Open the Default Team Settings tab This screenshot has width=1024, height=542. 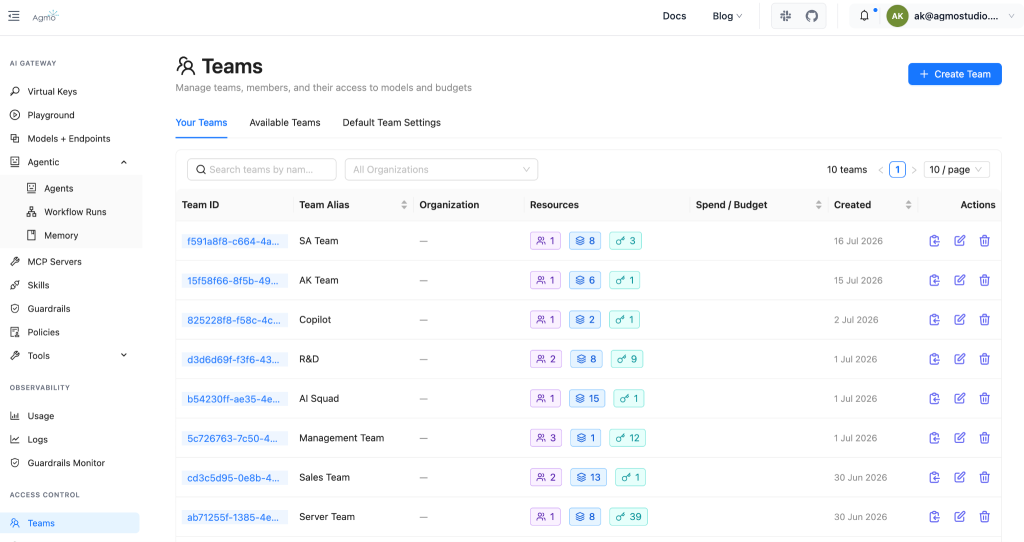click(391, 123)
